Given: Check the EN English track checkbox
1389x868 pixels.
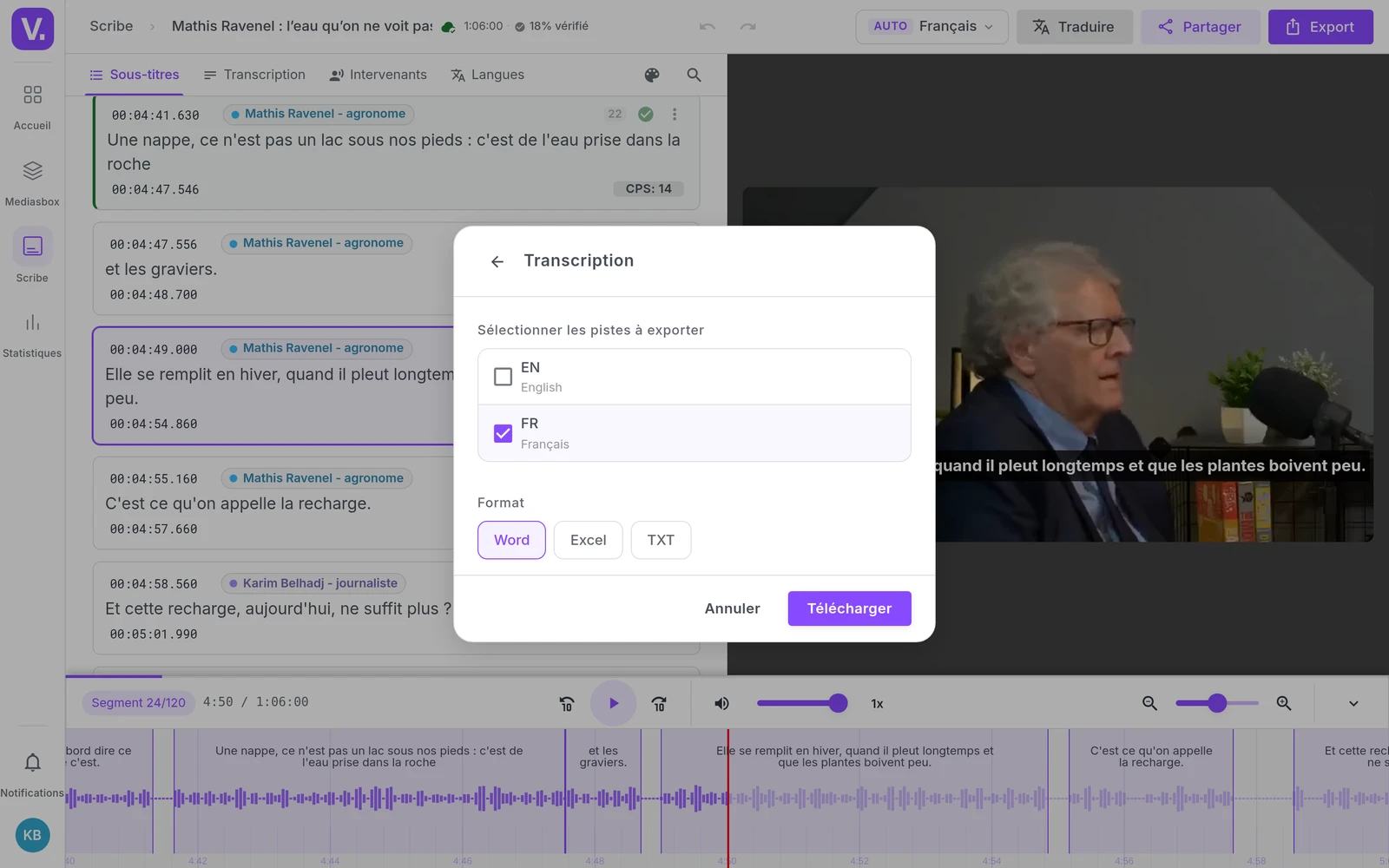Looking at the screenshot, I should coord(503,377).
